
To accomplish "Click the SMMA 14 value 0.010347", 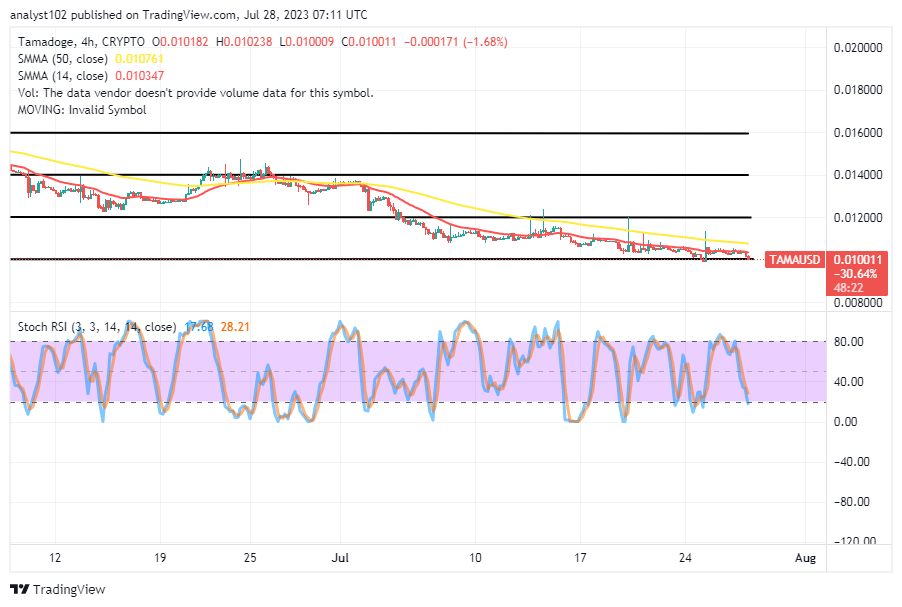I will [x=139, y=75].
